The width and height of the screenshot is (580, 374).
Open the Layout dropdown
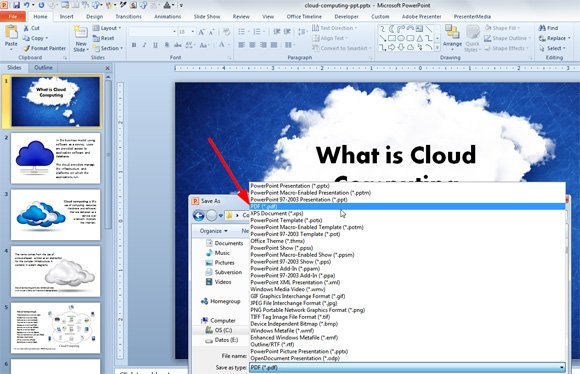[107, 28]
